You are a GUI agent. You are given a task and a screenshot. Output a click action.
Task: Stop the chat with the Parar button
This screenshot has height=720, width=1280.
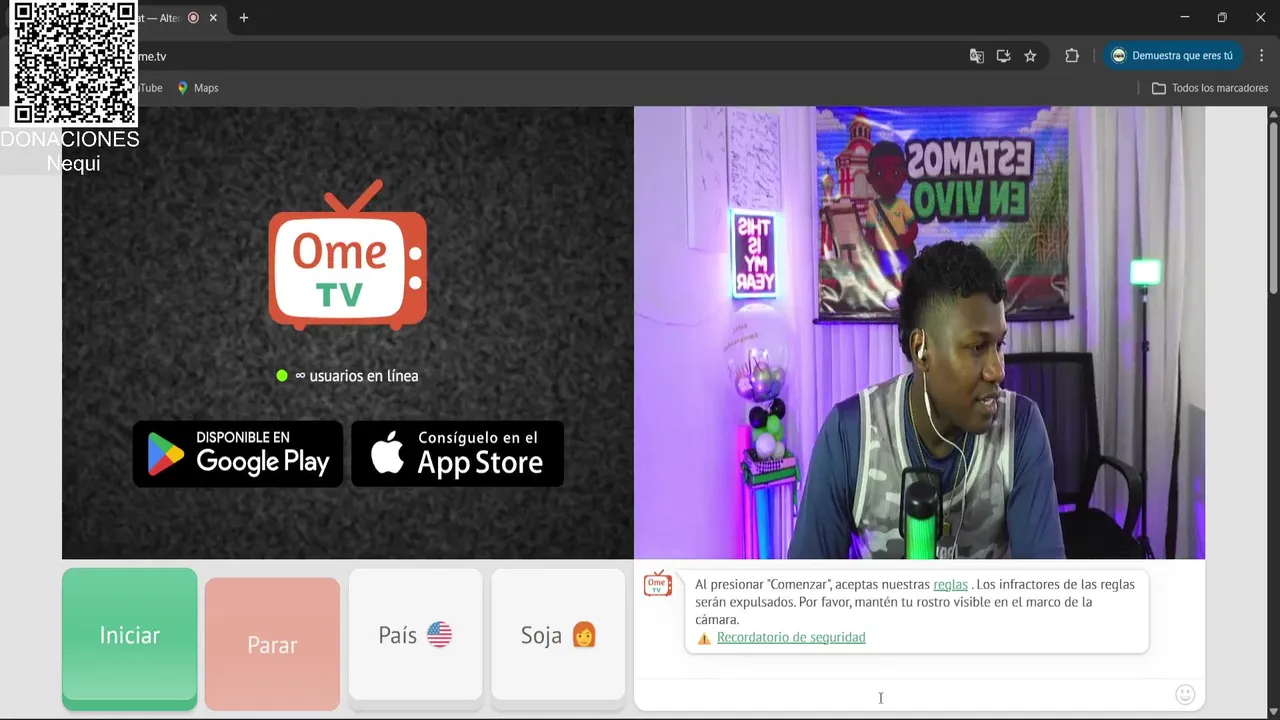pos(272,644)
